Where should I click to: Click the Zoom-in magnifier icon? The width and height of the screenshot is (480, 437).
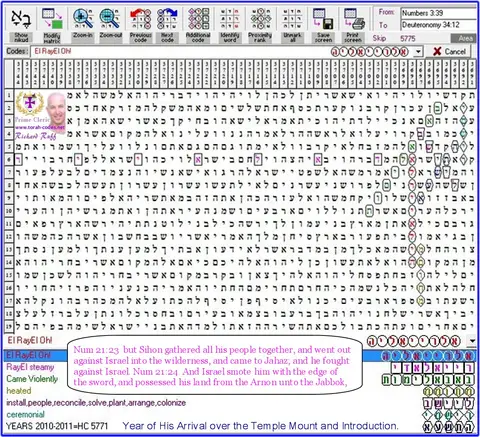pos(83,19)
